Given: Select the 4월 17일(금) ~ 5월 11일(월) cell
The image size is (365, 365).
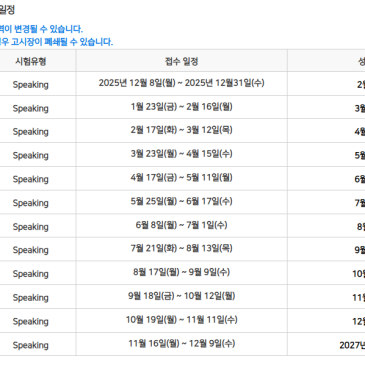Looking at the screenshot, I should [x=182, y=178].
